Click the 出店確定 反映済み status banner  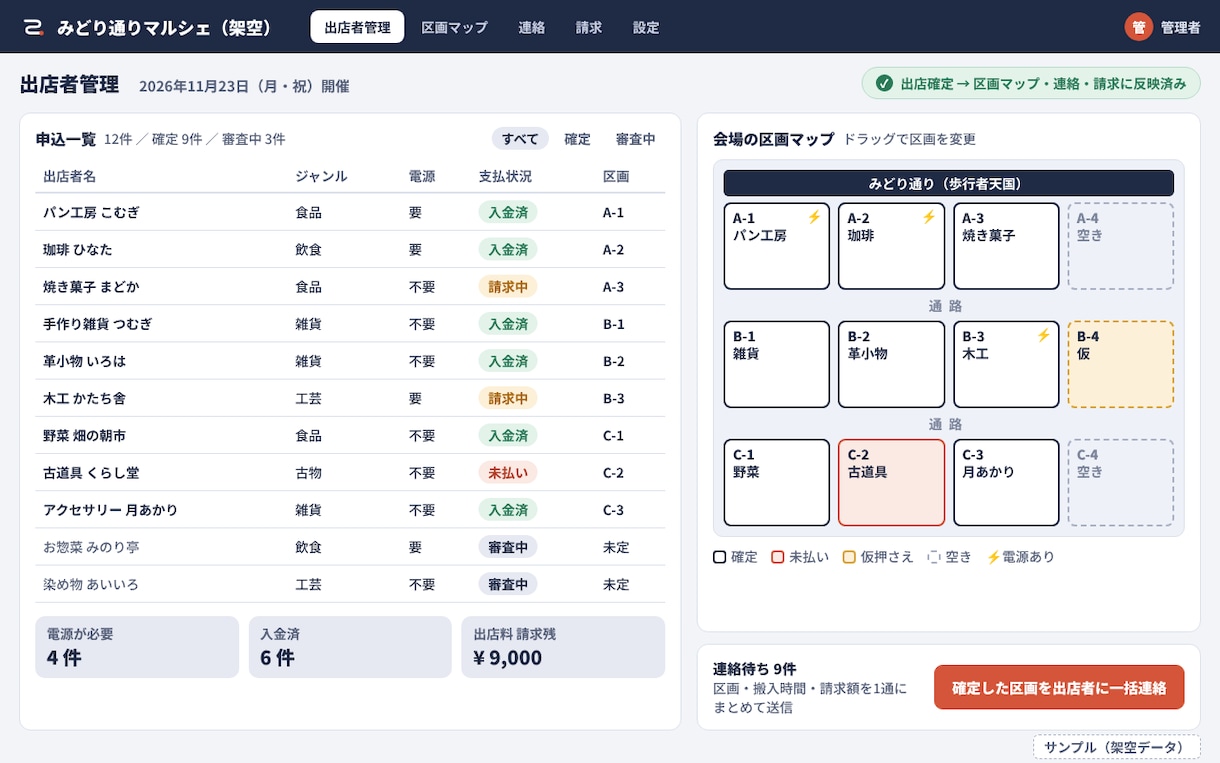click(1031, 84)
